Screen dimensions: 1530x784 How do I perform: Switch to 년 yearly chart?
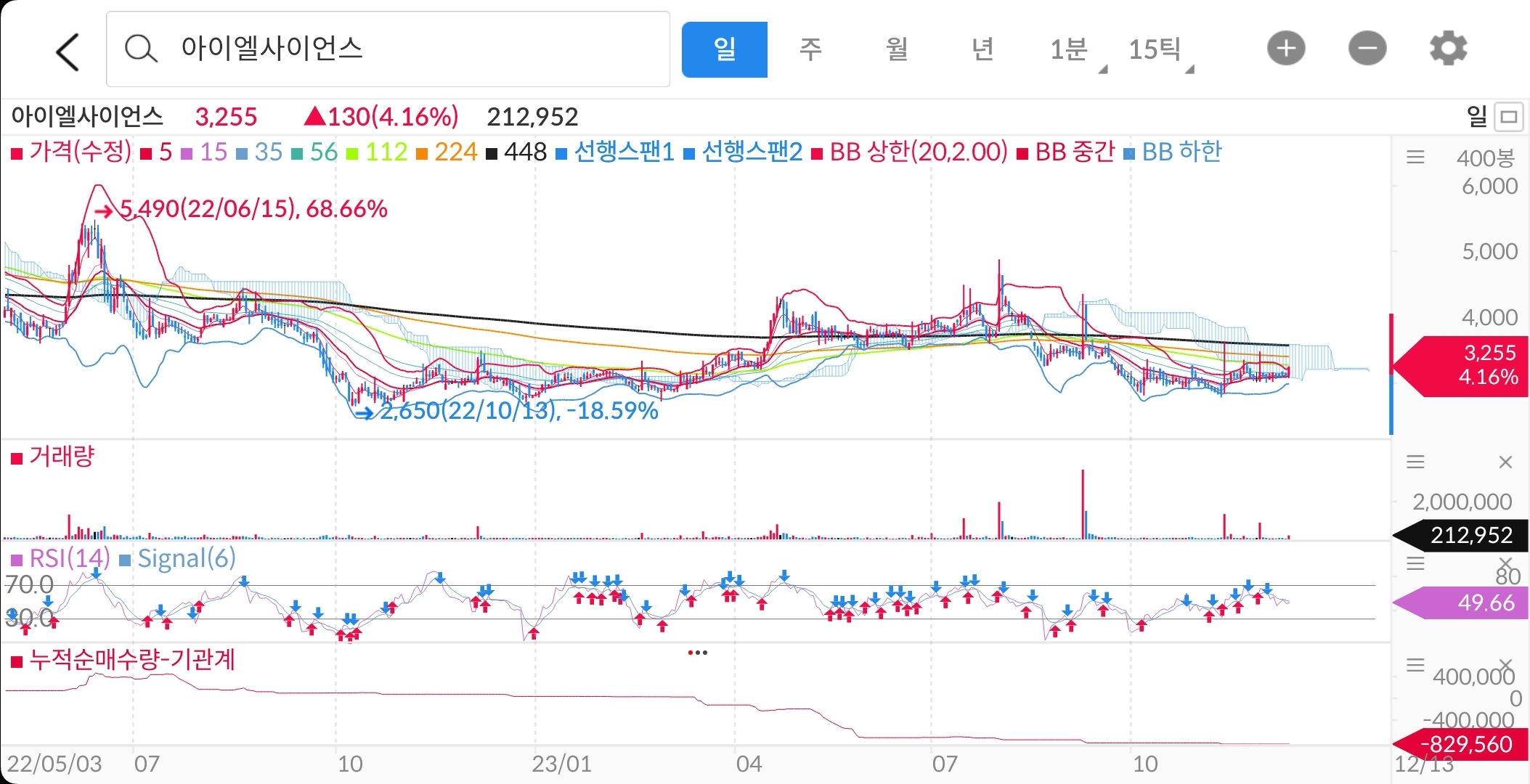[982, 49]
